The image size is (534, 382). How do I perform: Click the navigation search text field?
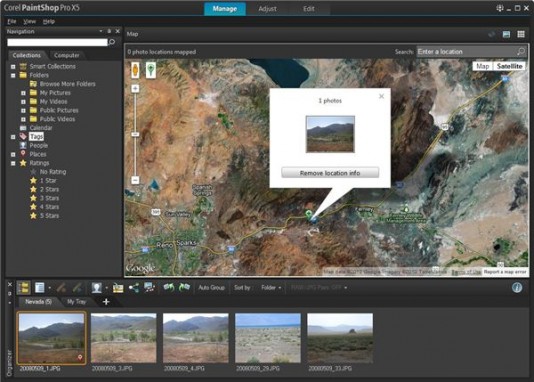(57, 42)
